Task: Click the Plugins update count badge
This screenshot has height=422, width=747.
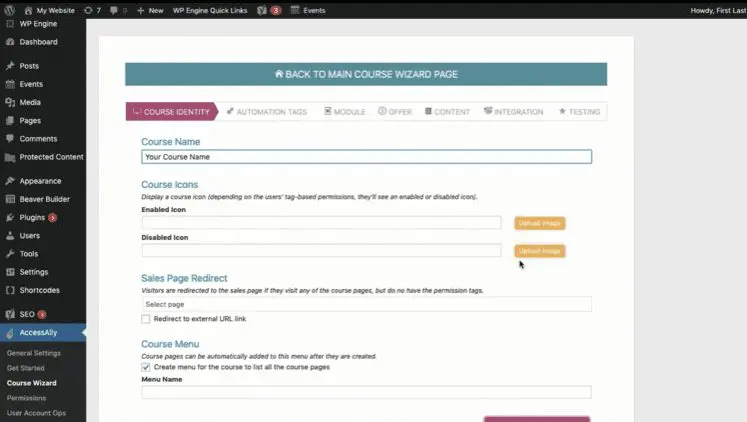Action: [52, 218]
